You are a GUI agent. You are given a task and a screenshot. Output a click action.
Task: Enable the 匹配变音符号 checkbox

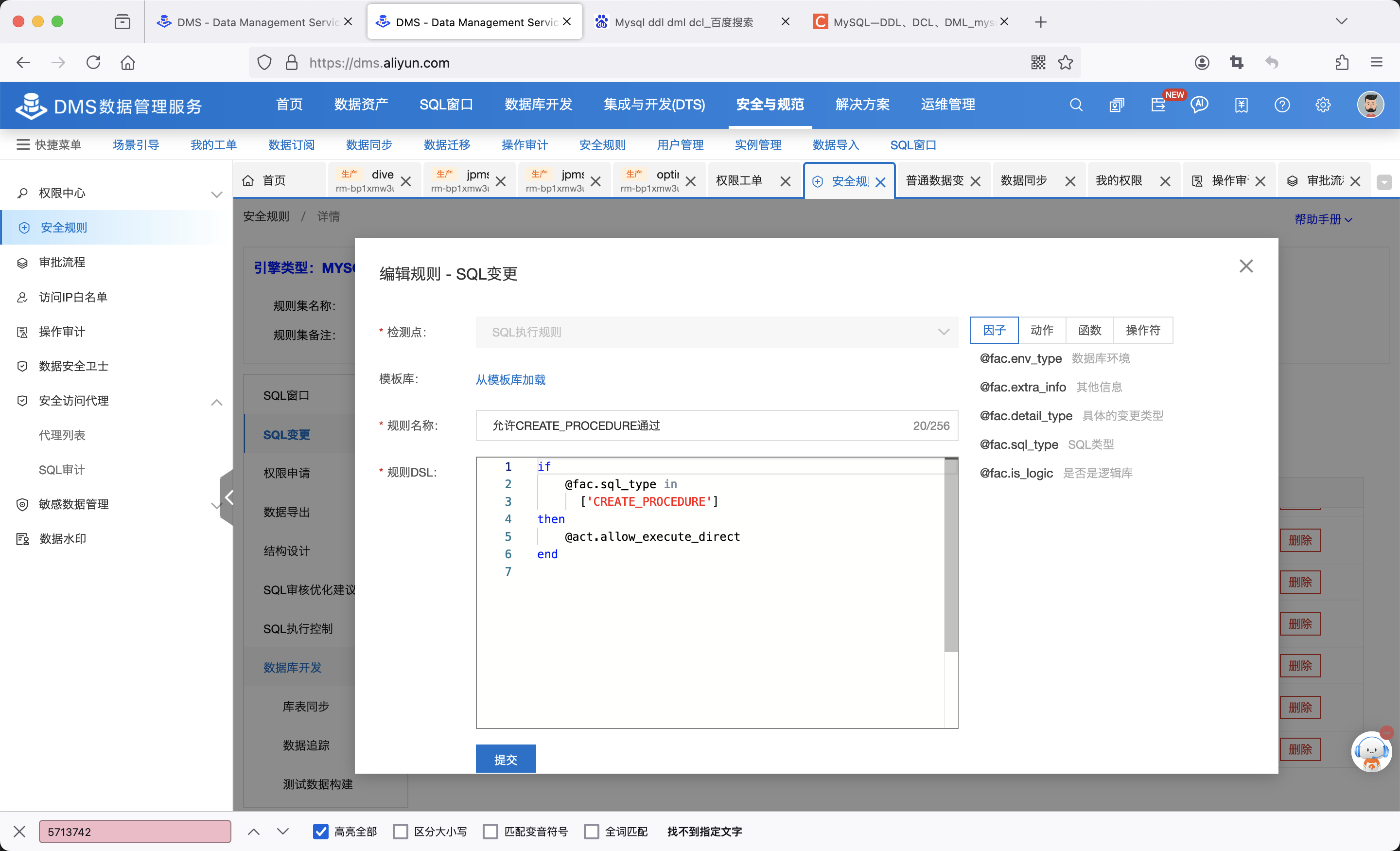point(490,832)
